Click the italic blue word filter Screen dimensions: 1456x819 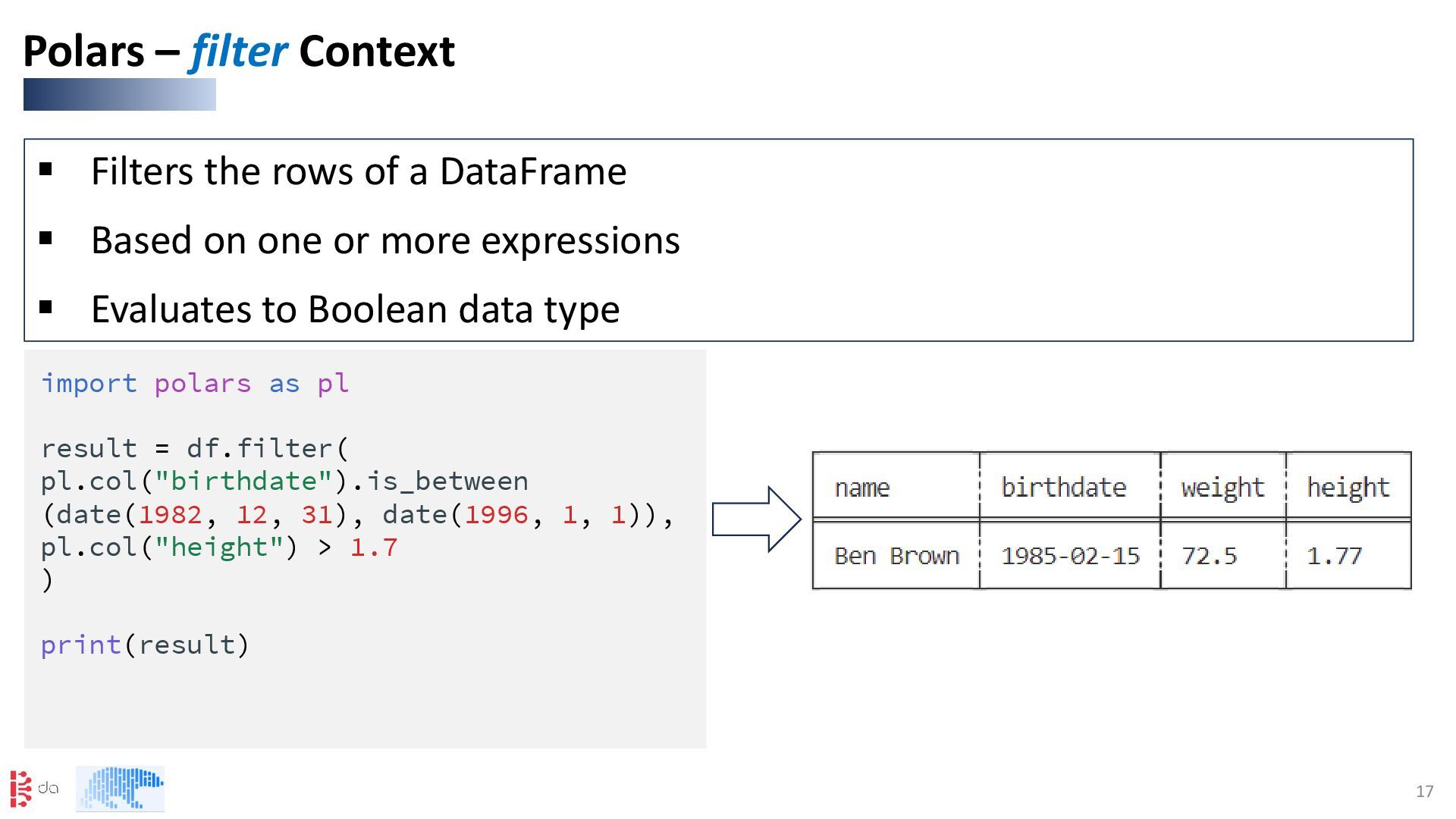[238, 52]
